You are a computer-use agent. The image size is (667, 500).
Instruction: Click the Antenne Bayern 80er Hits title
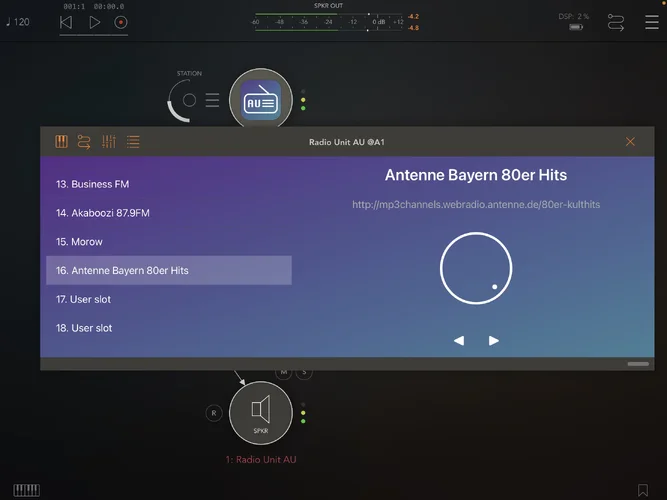click(x=476, y=175)
